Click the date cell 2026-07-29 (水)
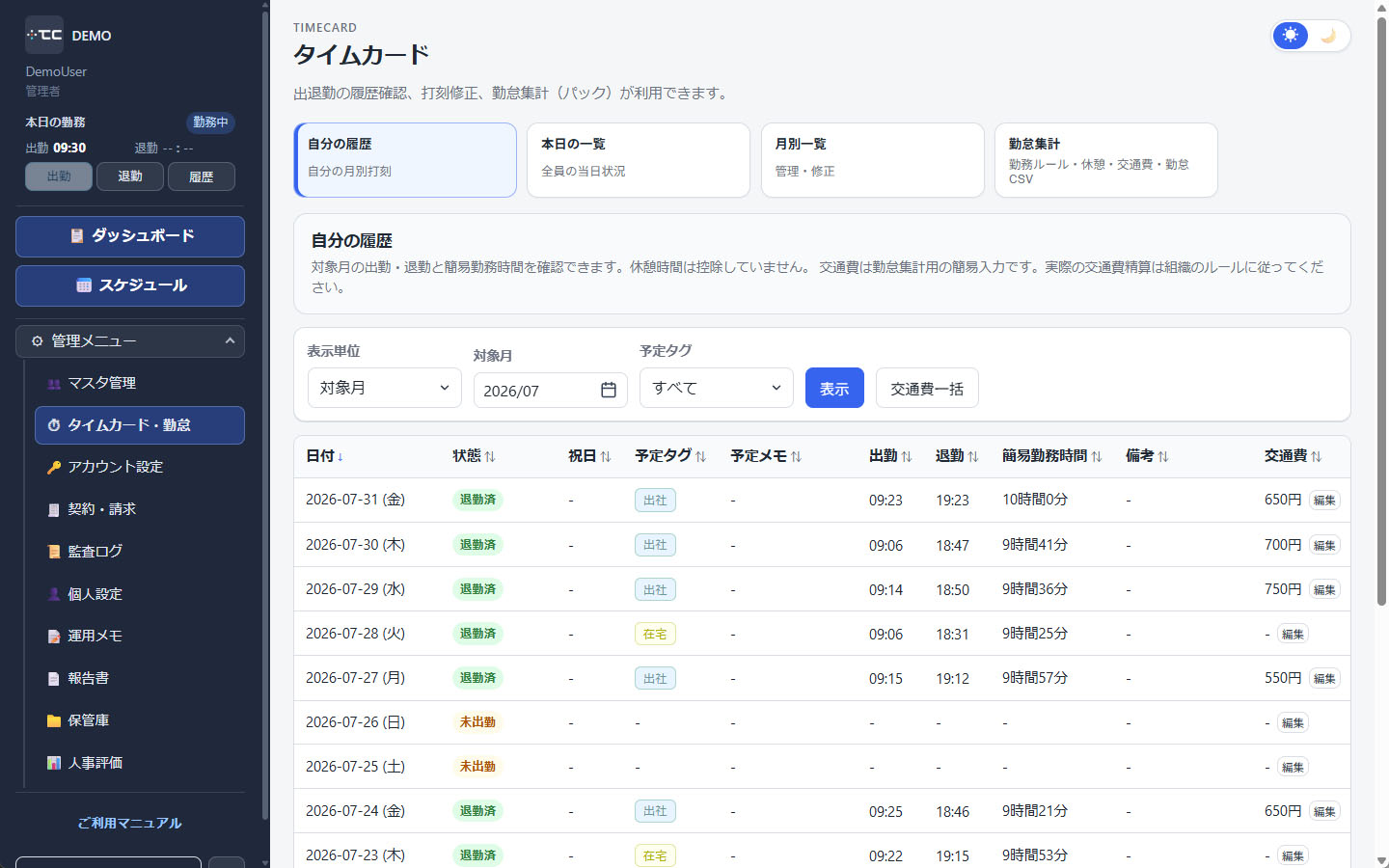1389x868 pixels. point(355,589)
